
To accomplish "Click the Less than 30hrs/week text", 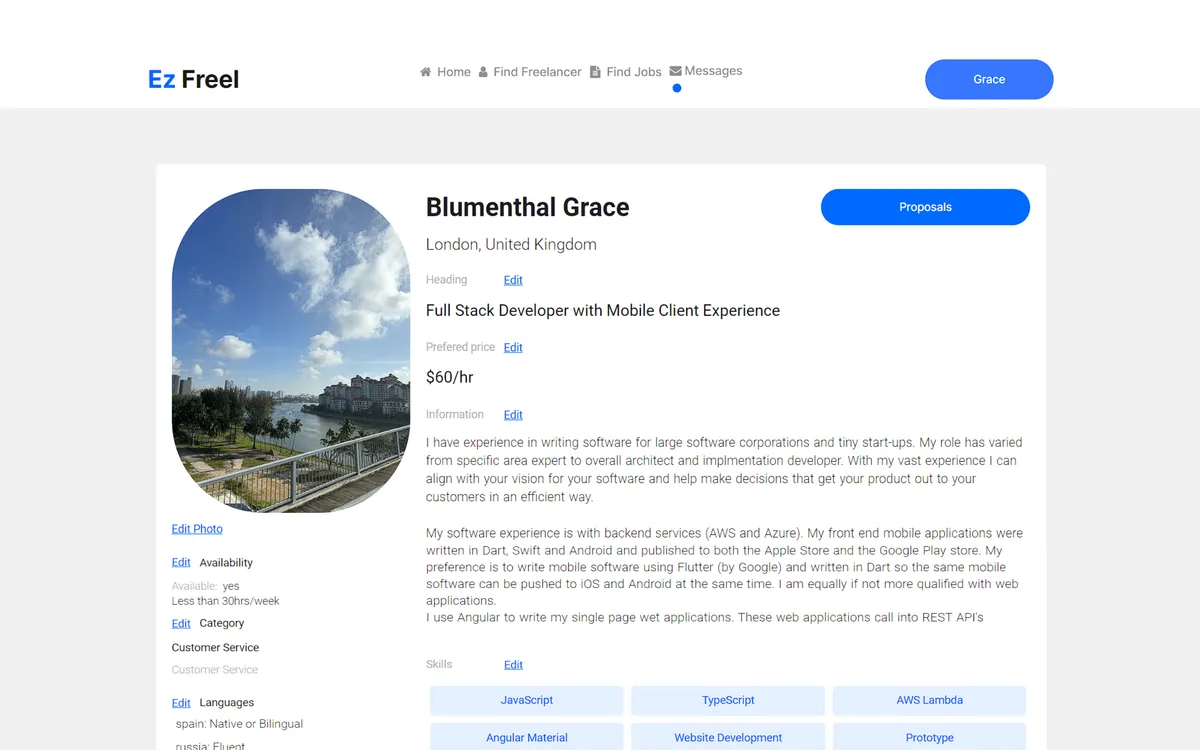I will pyautogui.click(x=226, y=601).
